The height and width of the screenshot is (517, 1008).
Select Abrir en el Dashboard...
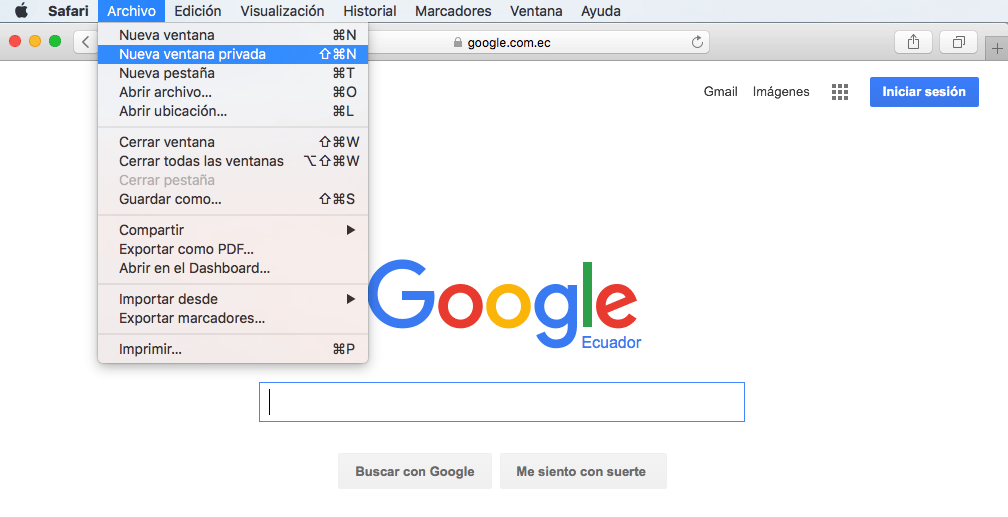(233, 268)
